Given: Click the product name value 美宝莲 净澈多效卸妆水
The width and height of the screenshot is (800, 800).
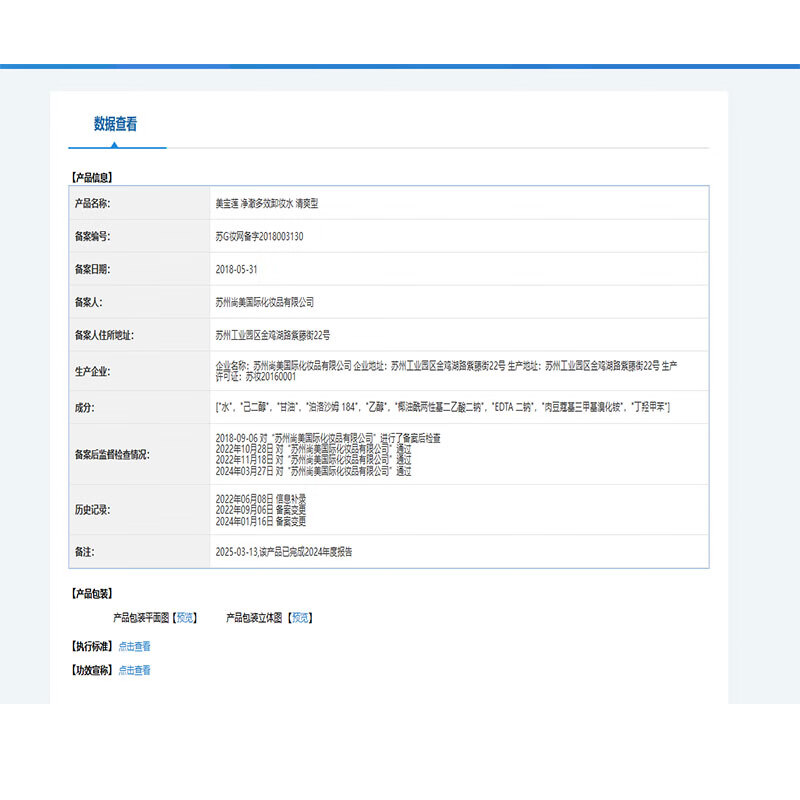Looking at the screenshot, I should tap(266, 203).
